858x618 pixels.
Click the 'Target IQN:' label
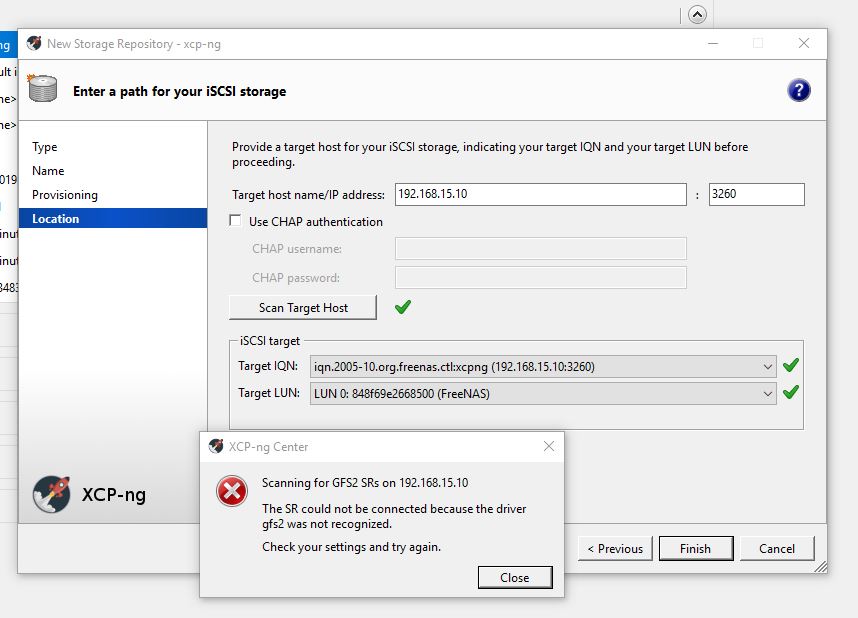(268, 366)
